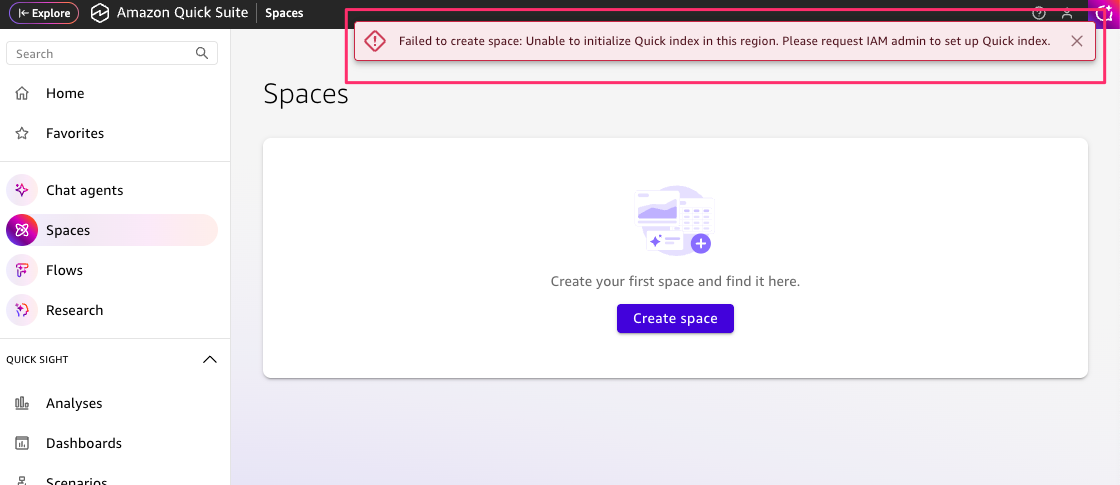Click 'Create your first space' text
The height and width of the screenshot is (485, 1120).
click(x=675, y=281)
